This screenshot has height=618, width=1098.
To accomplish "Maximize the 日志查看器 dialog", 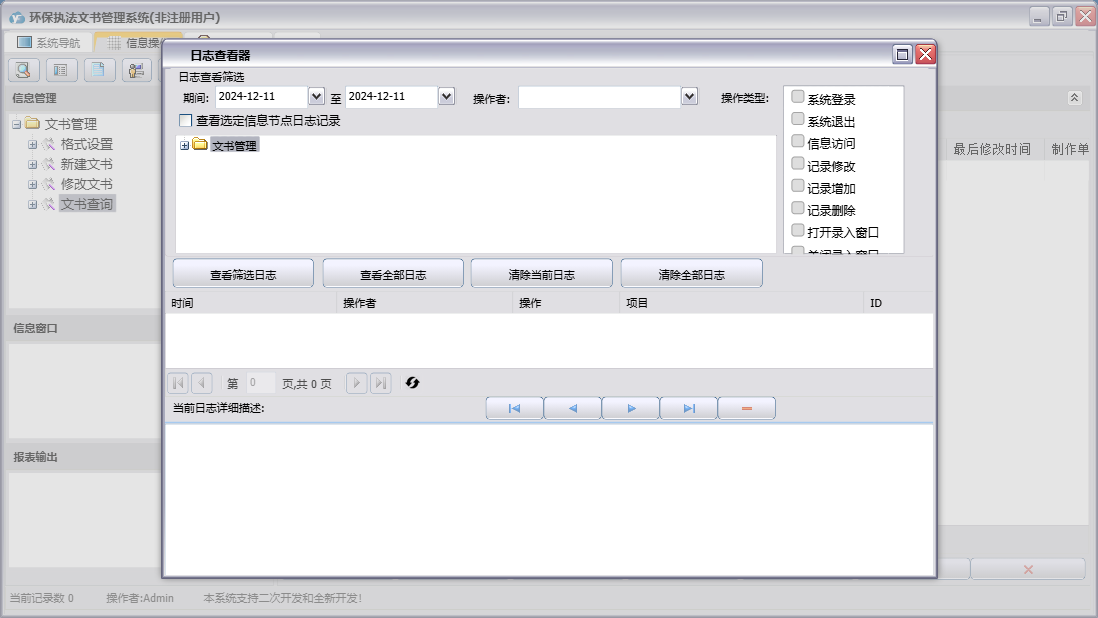I will [903, 55].
